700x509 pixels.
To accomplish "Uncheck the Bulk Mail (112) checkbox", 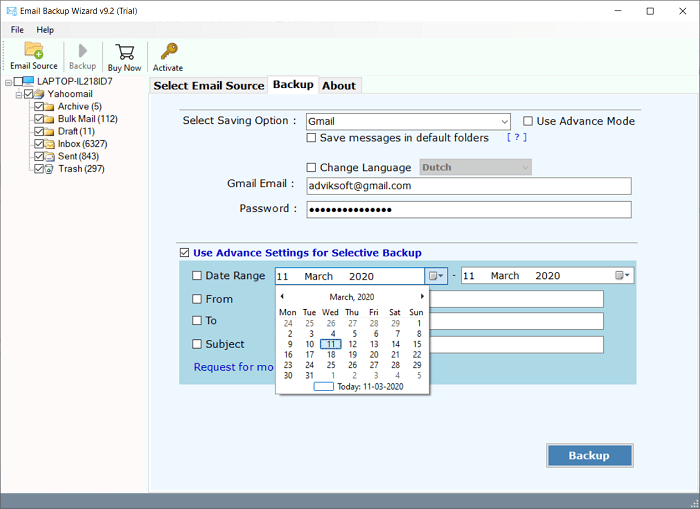I will click(39, 119).
